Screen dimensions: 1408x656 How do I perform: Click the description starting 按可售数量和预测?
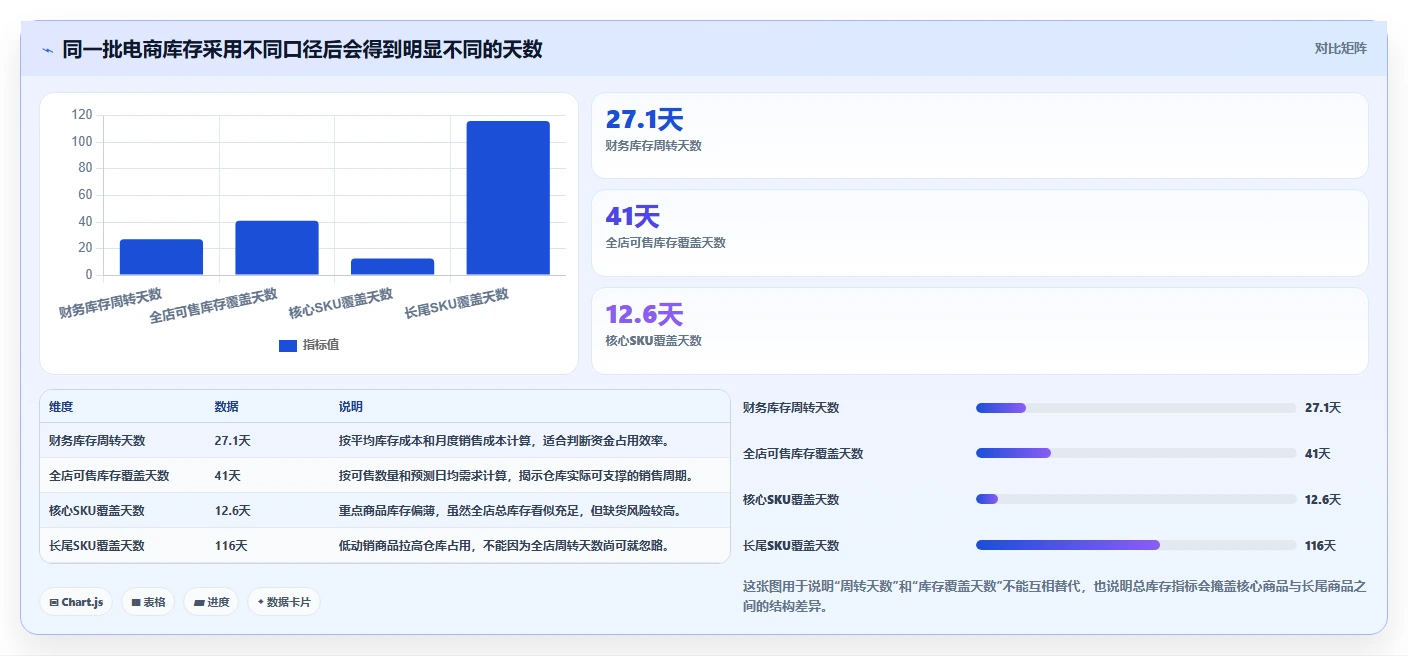point(516,476)
